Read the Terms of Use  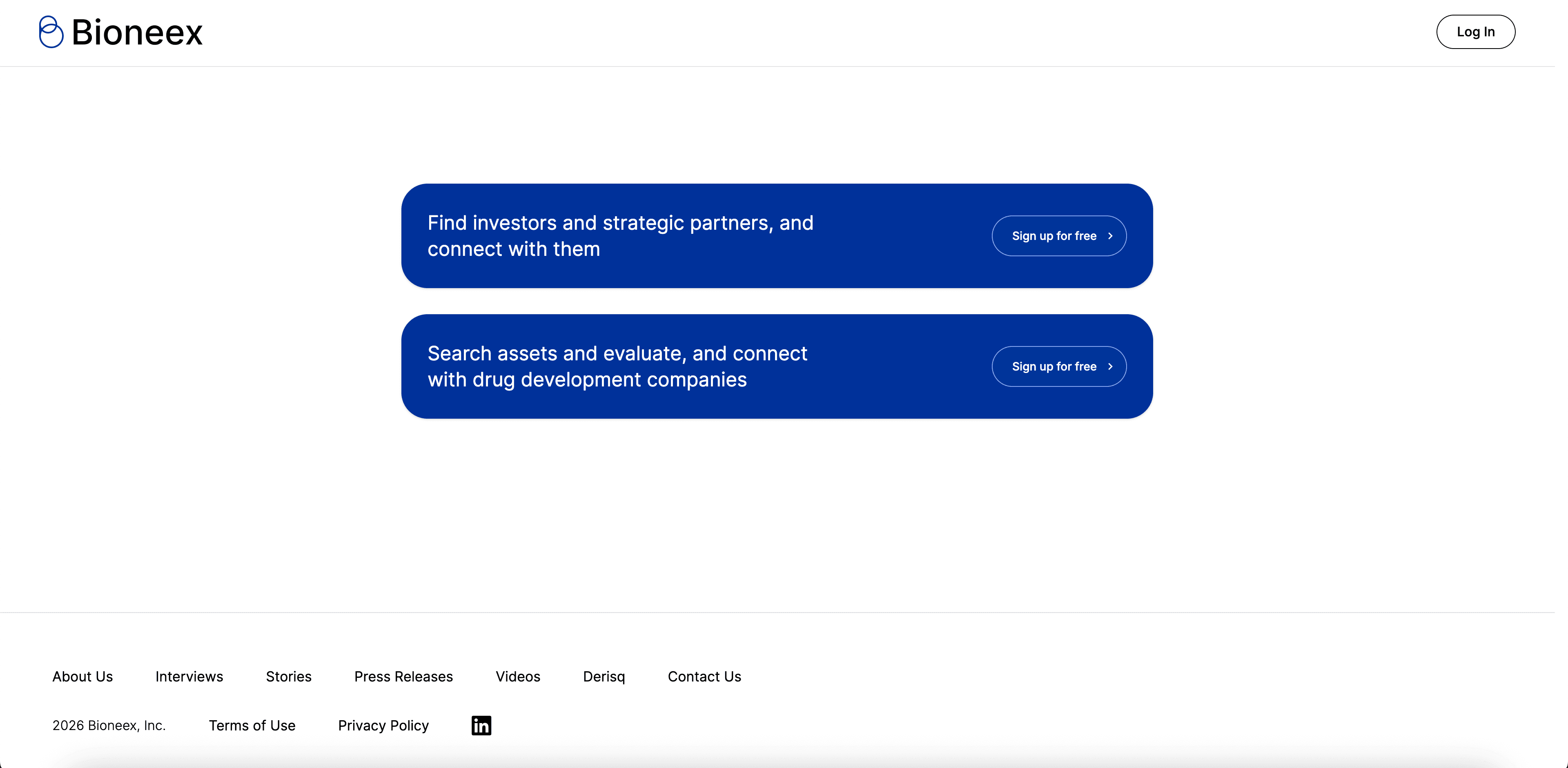coord(252,726)
